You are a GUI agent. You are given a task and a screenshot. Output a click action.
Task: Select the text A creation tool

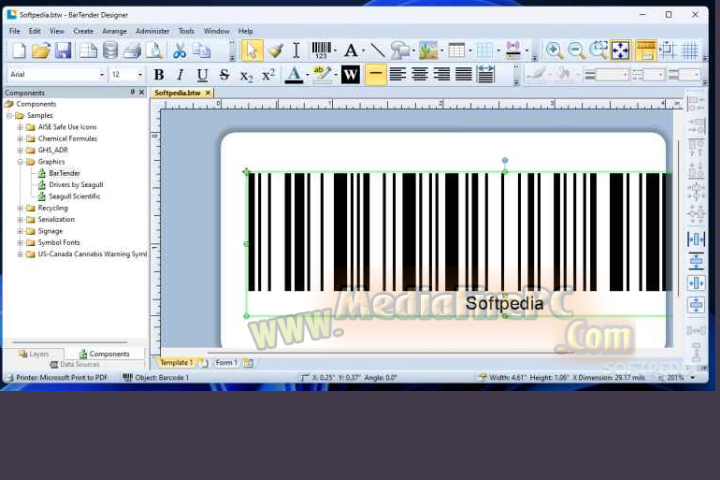(351, 51)
